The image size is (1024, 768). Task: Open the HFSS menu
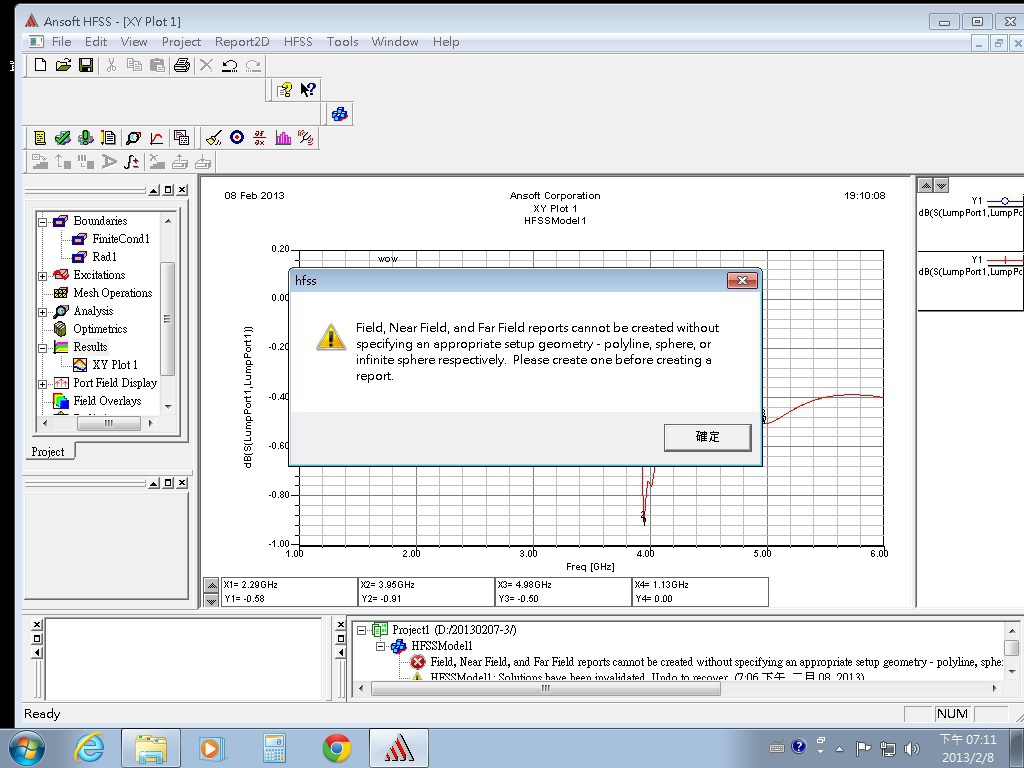pyautogui.click(x=298, y=41)
